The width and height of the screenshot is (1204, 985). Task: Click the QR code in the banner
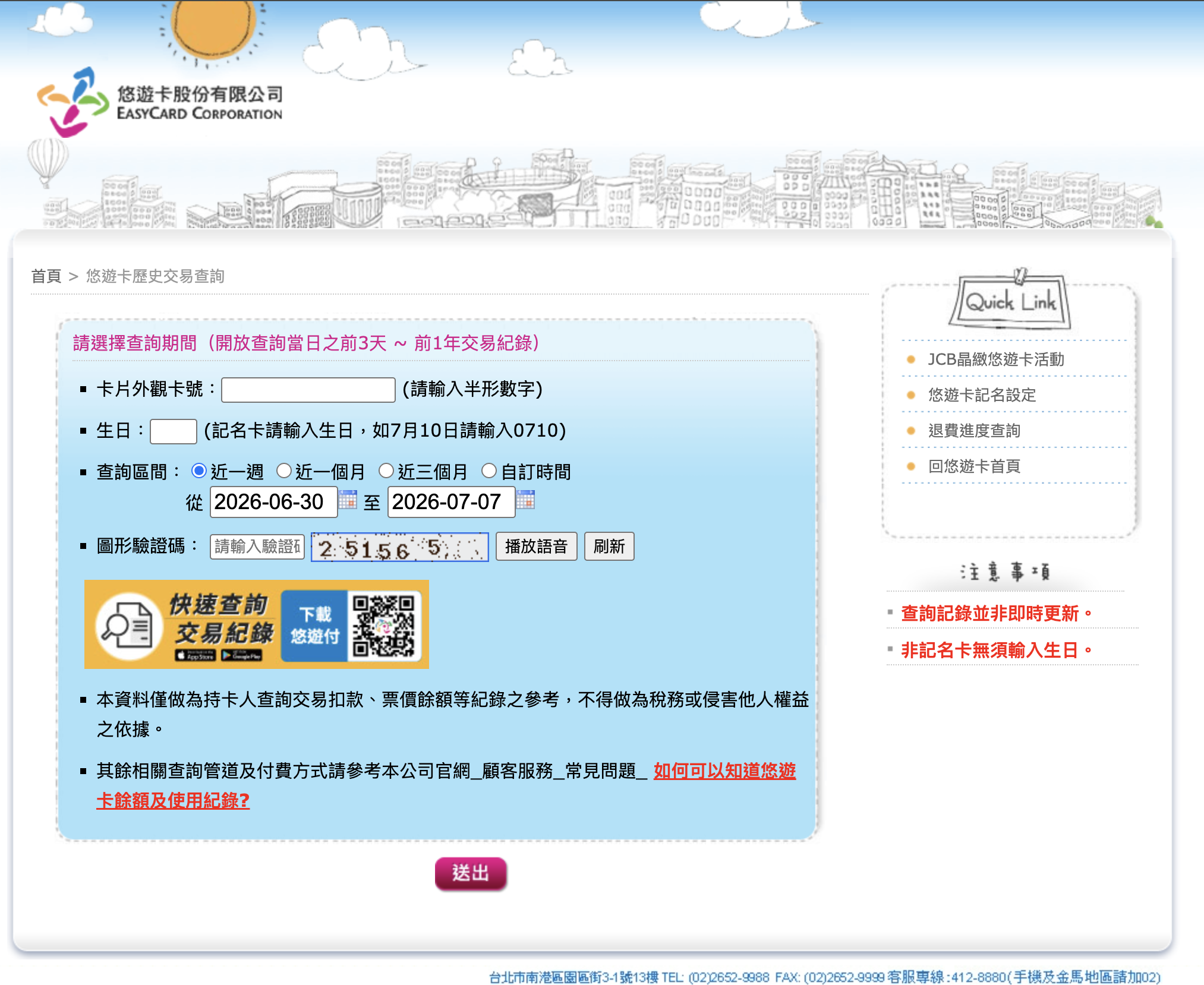[383, 626]
